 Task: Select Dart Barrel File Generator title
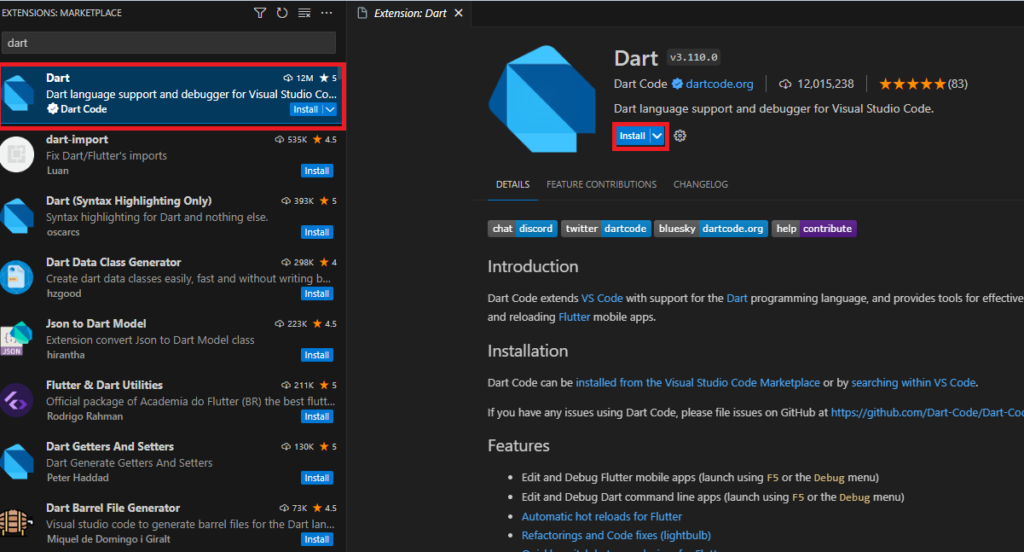[113, 508]
